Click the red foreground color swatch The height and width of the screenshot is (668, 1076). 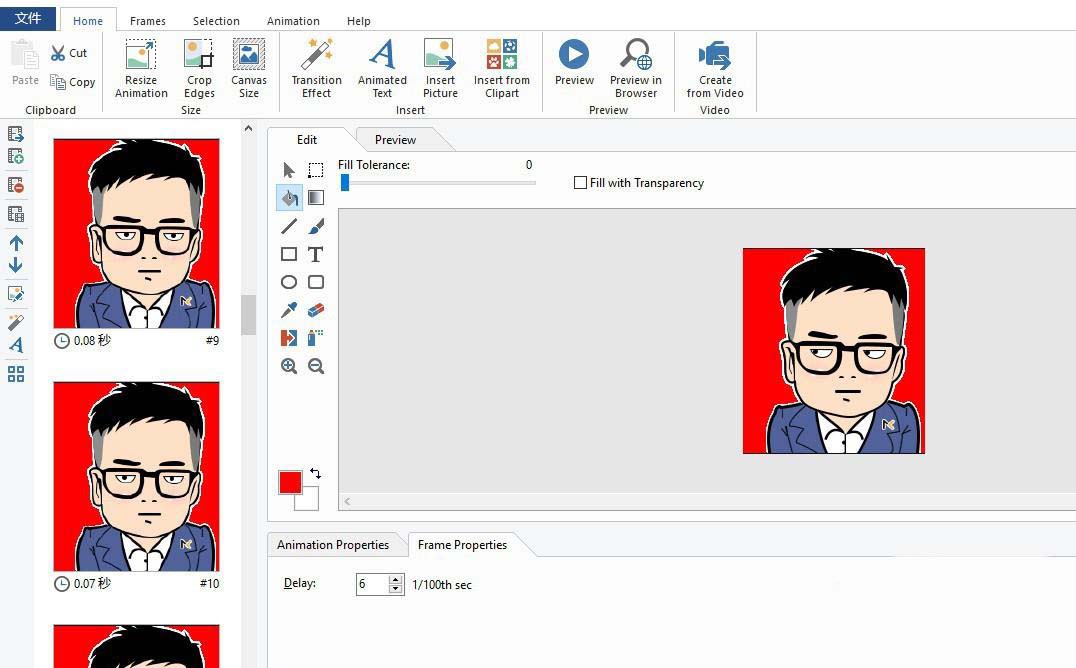pos(289,481)
